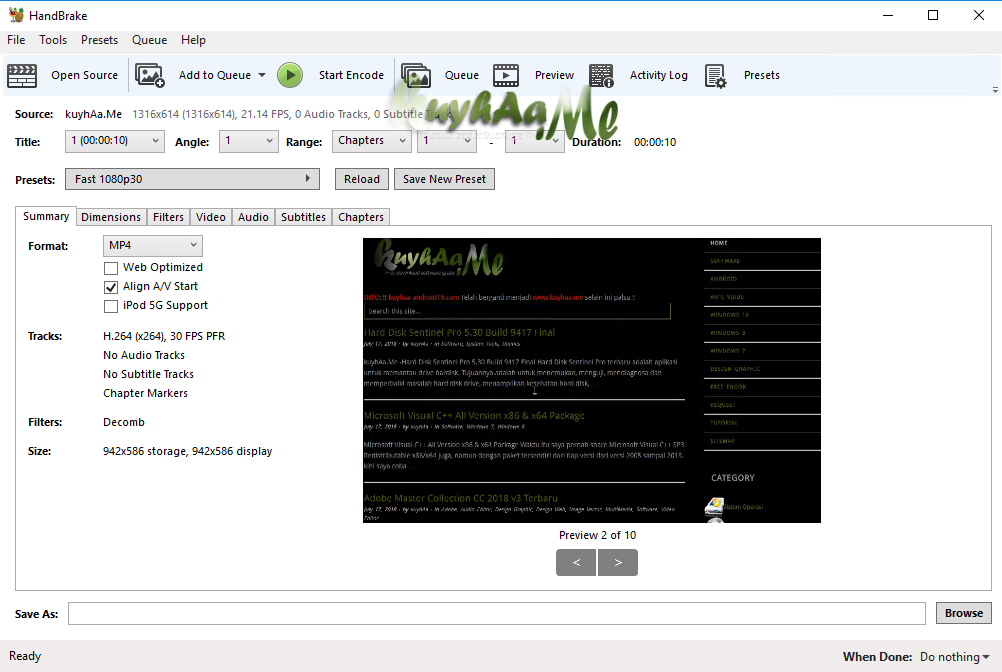Open the Format MP4 dropdown
The width and height of the screenshot is (1002, 672).
tap(153, 246)
